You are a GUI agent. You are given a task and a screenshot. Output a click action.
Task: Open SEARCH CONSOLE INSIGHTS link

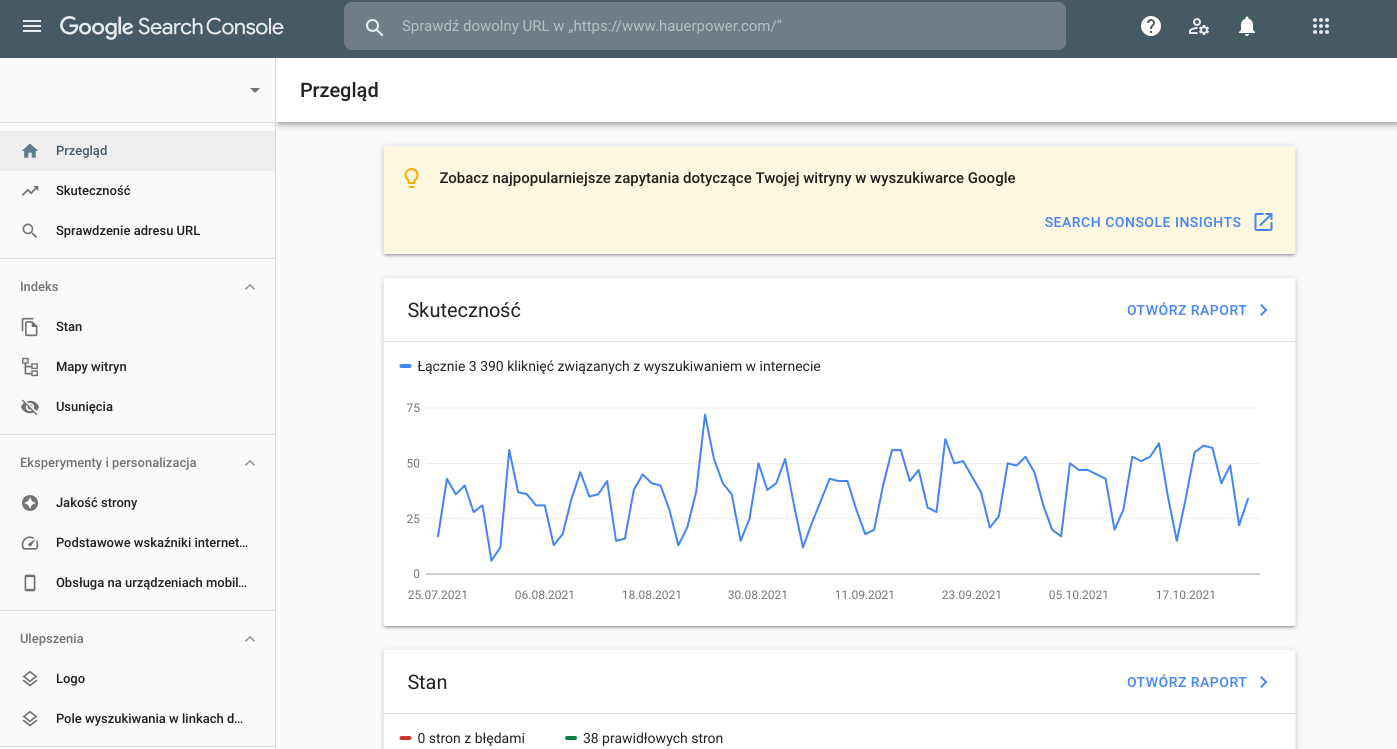coord(1143,222)
